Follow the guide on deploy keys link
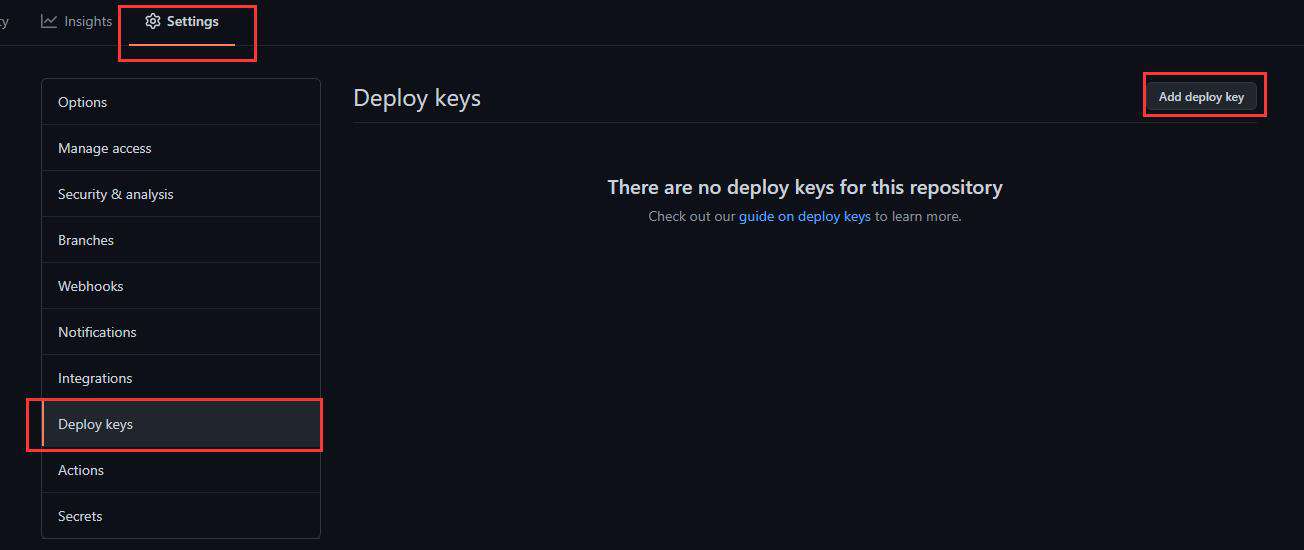The width and height of the screenshot is (1304, 550). click(805, 216)
